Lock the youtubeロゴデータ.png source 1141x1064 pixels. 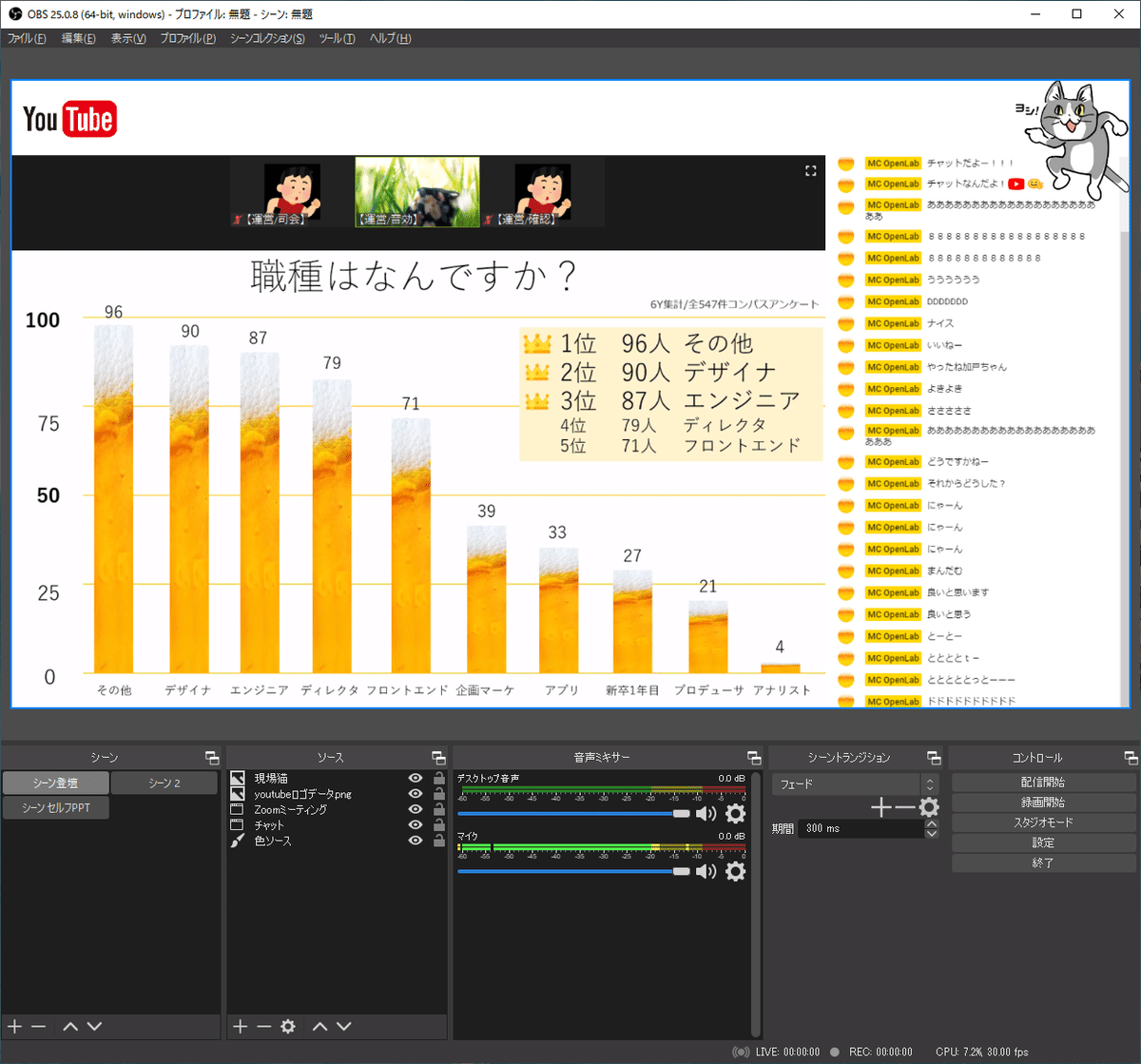(438, 794)
